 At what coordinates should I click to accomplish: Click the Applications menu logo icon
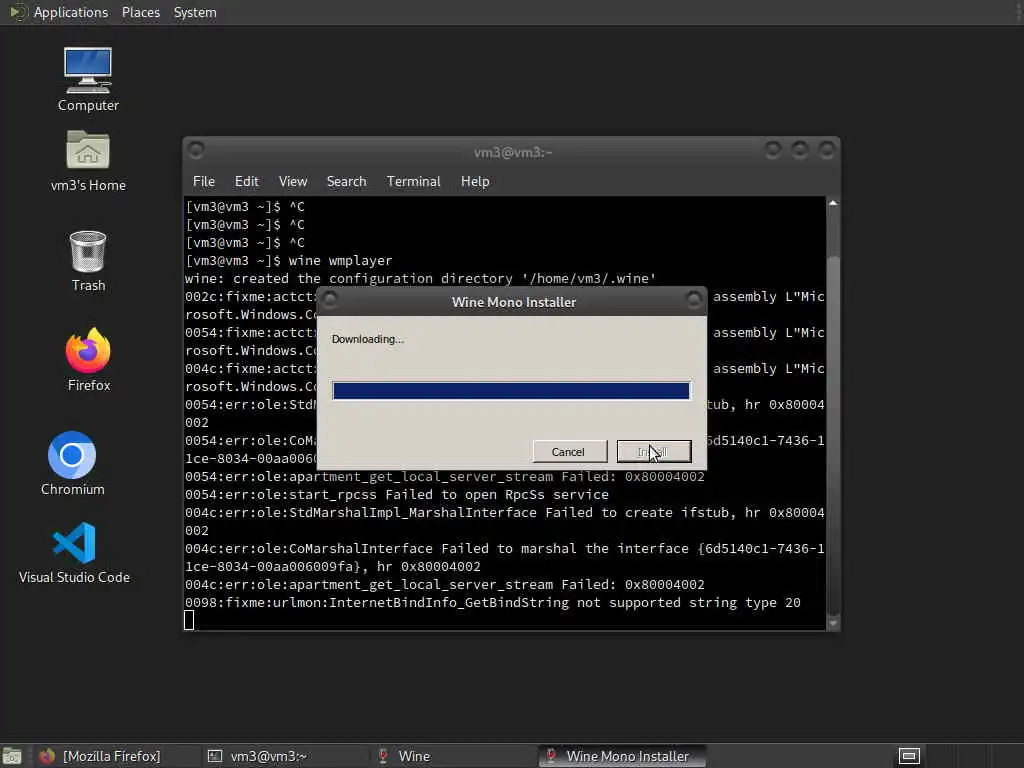pos(18,12)
